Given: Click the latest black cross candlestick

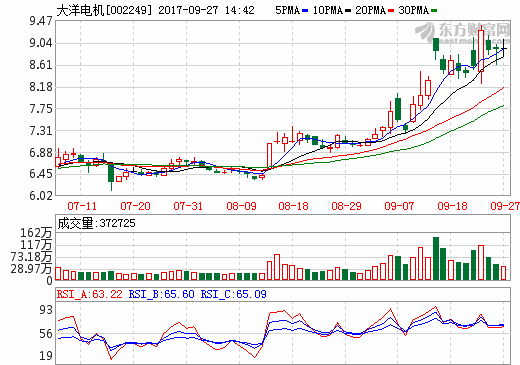Looking at the screenshot, I should tap(503, 49).
